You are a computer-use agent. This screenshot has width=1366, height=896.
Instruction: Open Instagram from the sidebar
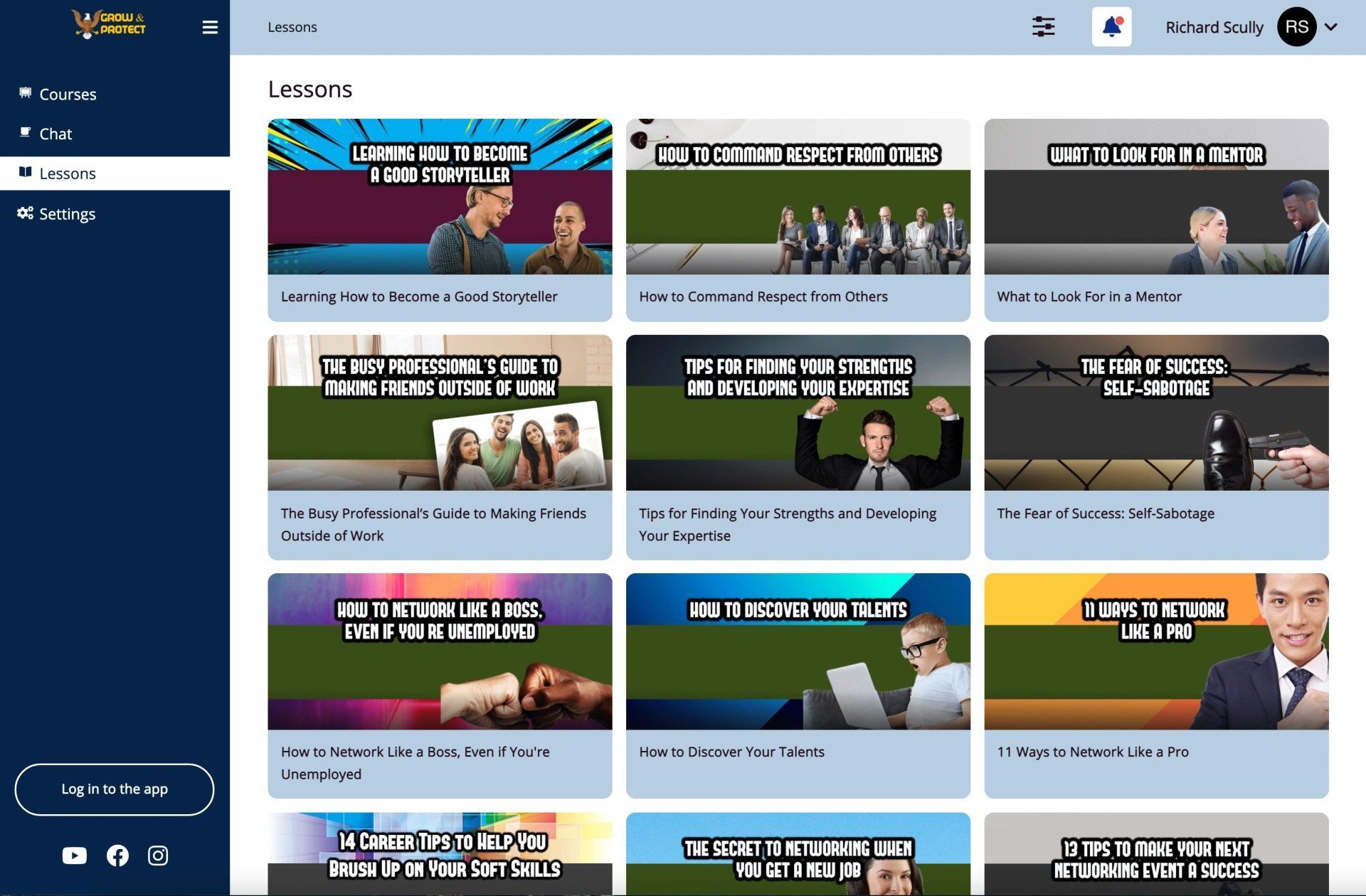point(158,855)
